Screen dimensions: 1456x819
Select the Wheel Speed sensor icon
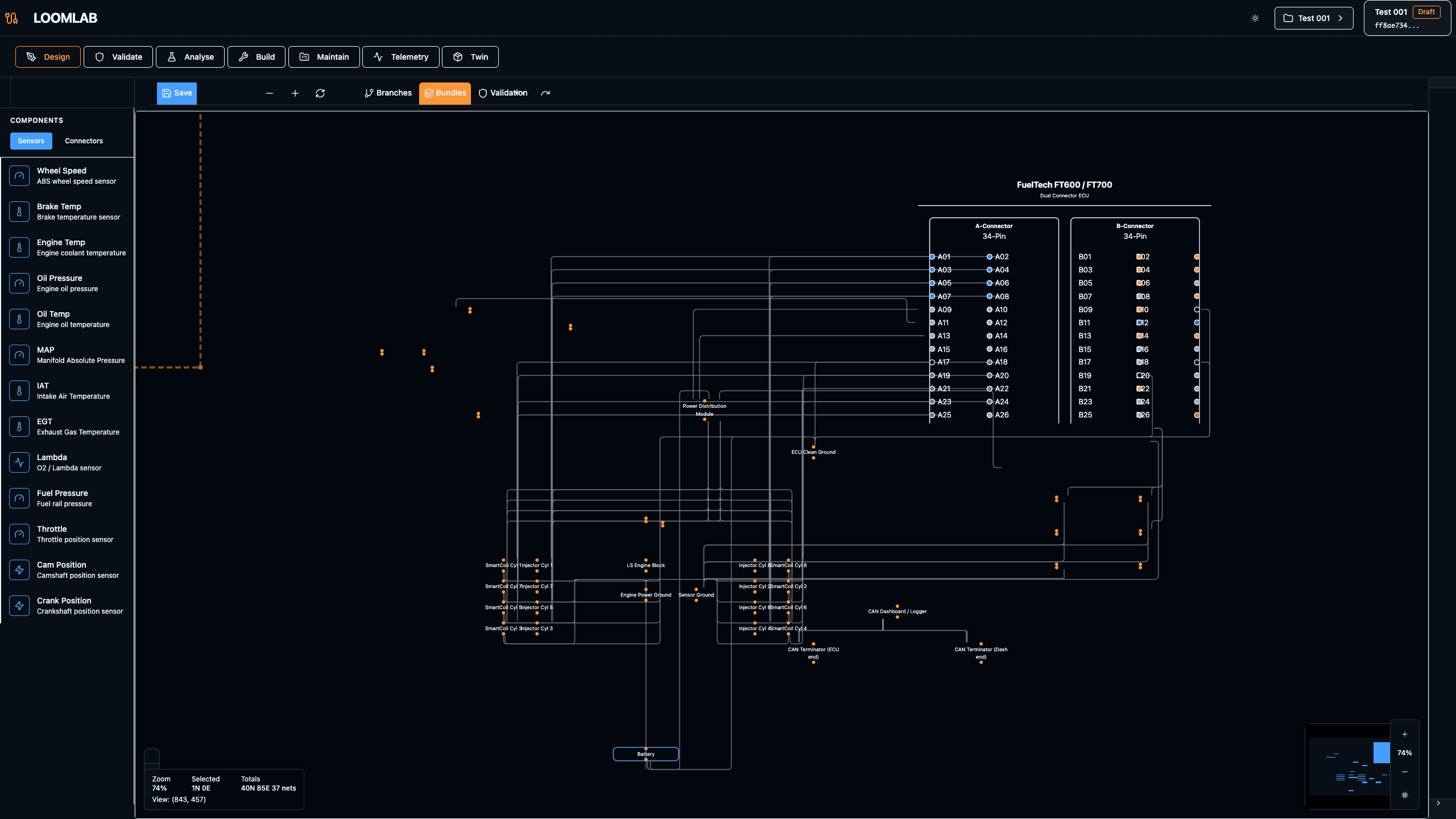[x=19, y=175]
